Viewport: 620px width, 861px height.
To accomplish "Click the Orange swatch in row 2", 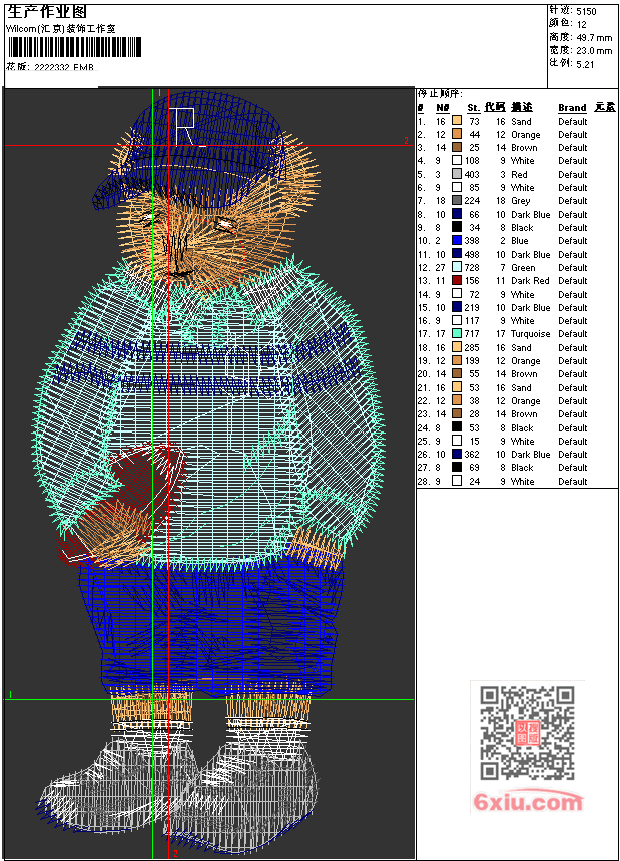I will (x=457, y=134).
